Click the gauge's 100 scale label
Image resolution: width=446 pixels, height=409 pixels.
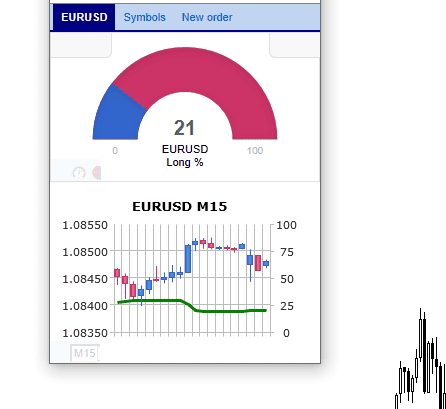(x=255, y=151)
